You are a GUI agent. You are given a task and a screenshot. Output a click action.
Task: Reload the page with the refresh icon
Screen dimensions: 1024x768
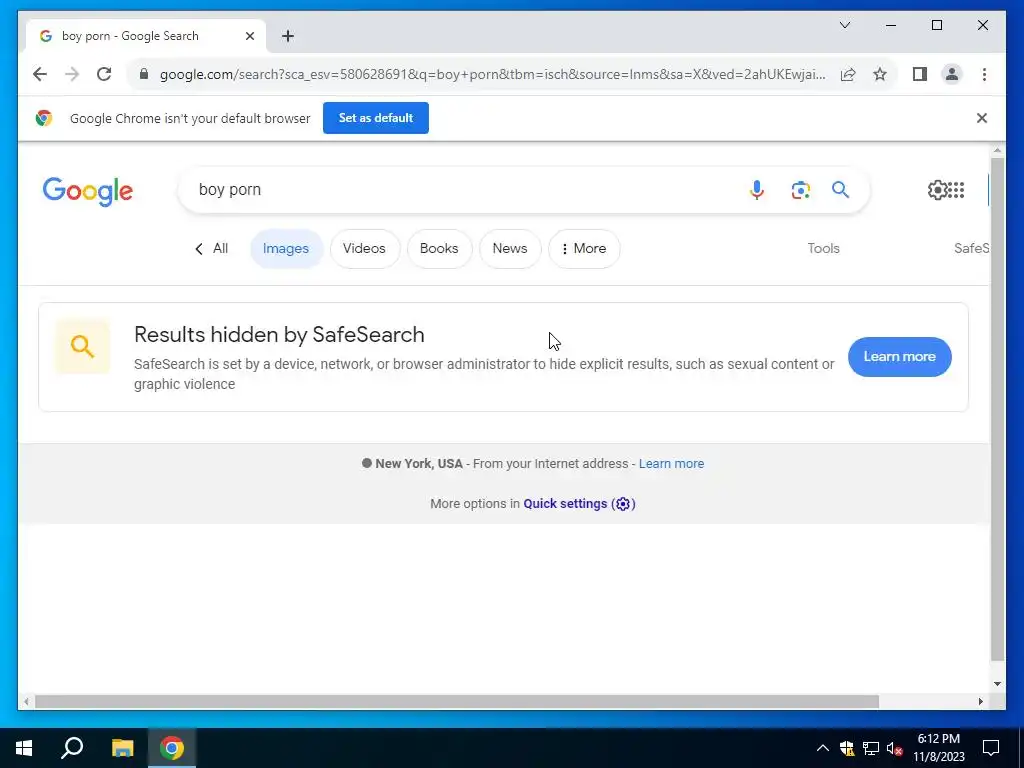104,74
